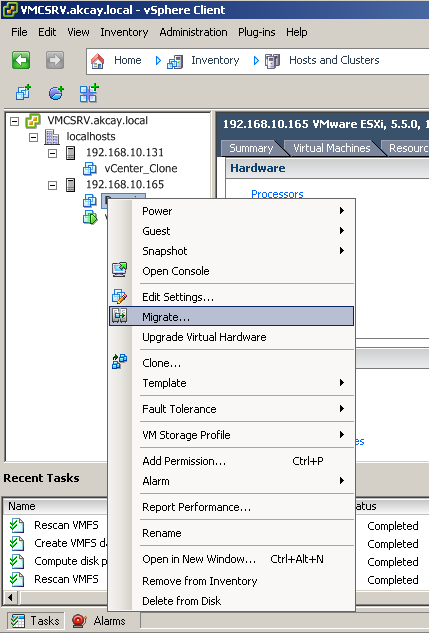Open the VM Storage Profile submenu
The width and height of the screenshot is (429, 633).
(232, 435)
